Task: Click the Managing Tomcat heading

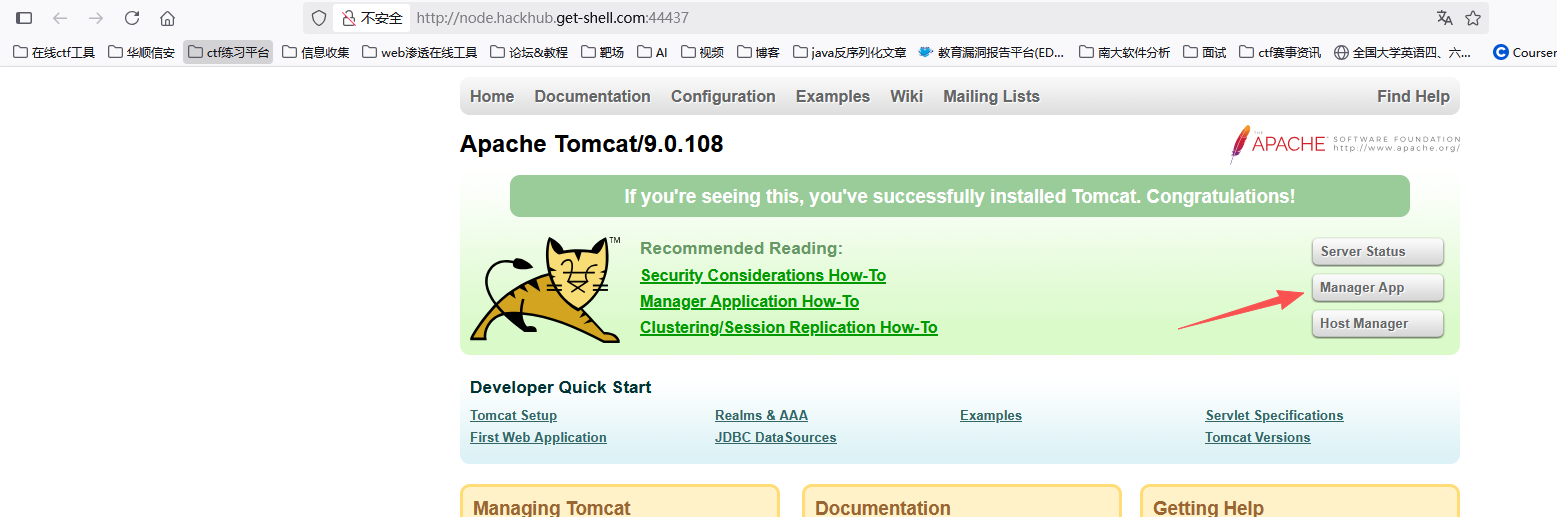Action: coord(551,508)
